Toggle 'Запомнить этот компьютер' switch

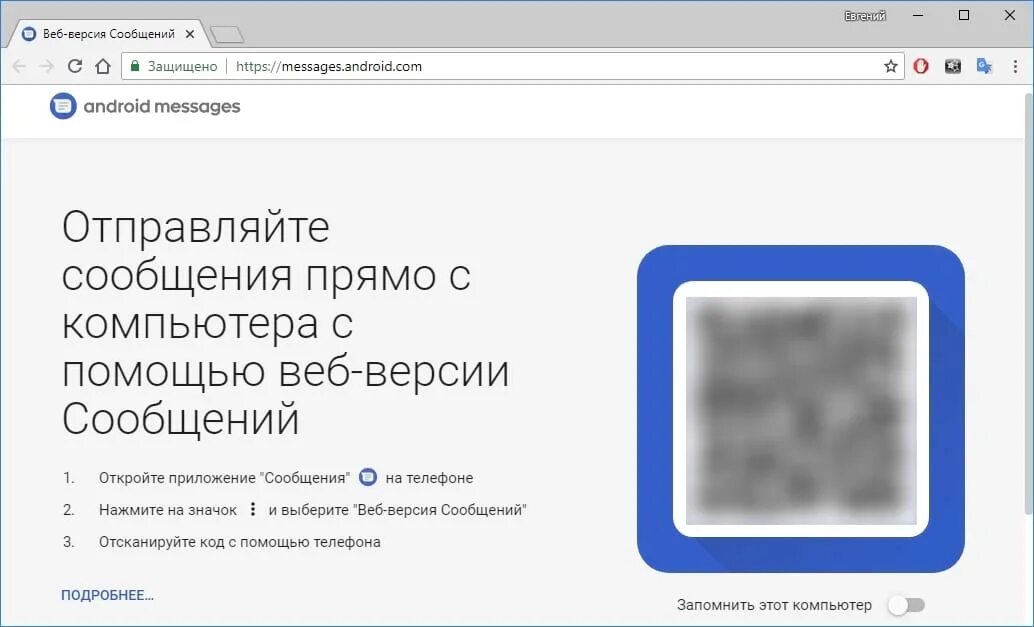907,605
